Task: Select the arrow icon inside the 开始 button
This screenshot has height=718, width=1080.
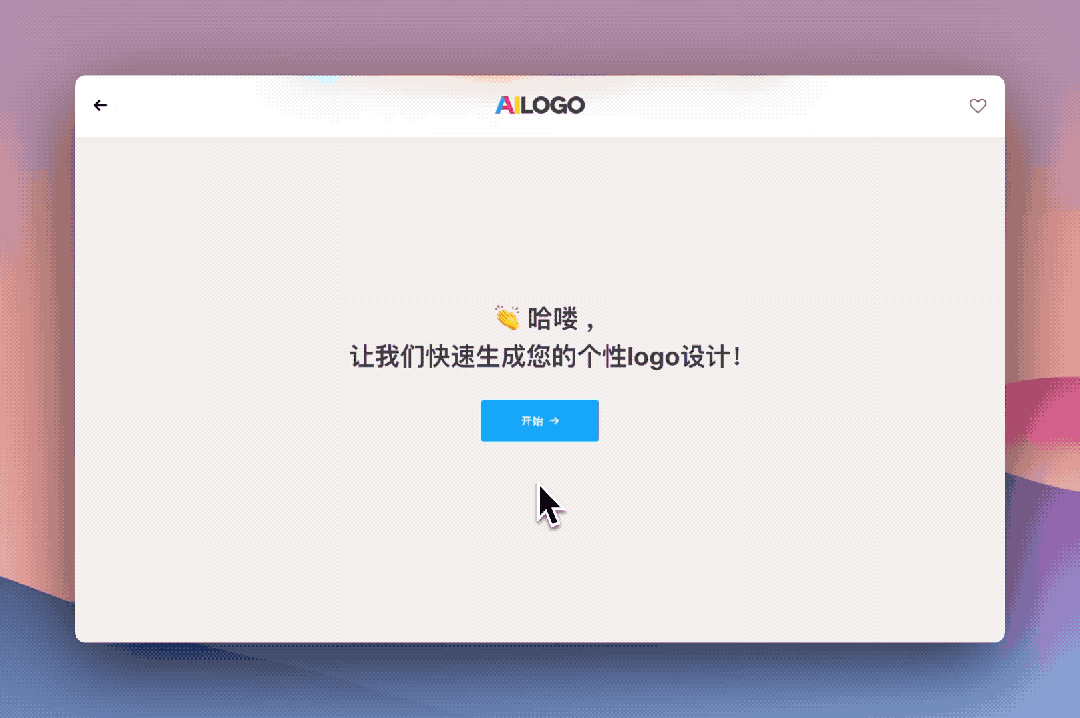Action: click(x=555, y=421)
